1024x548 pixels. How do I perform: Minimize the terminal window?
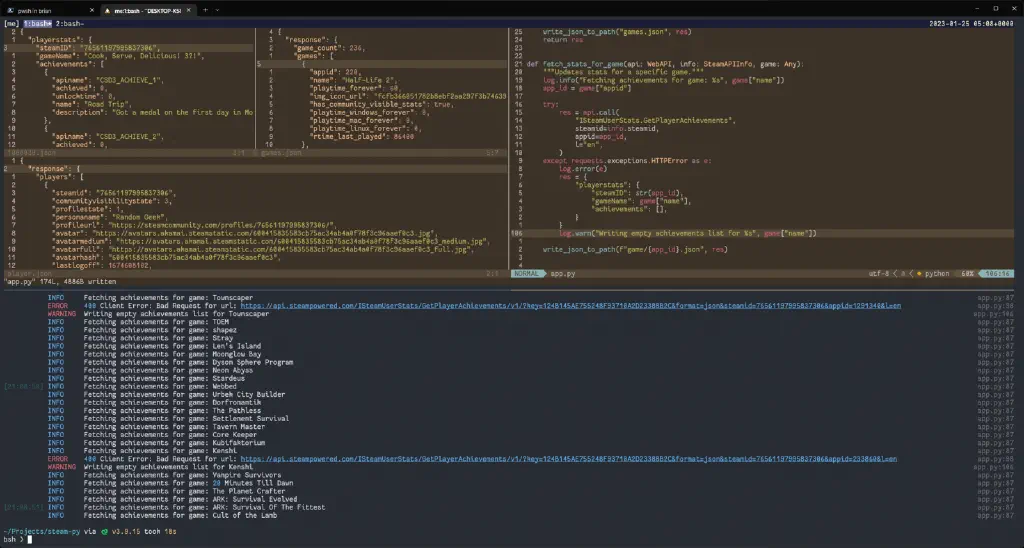(x=978, y=8)
